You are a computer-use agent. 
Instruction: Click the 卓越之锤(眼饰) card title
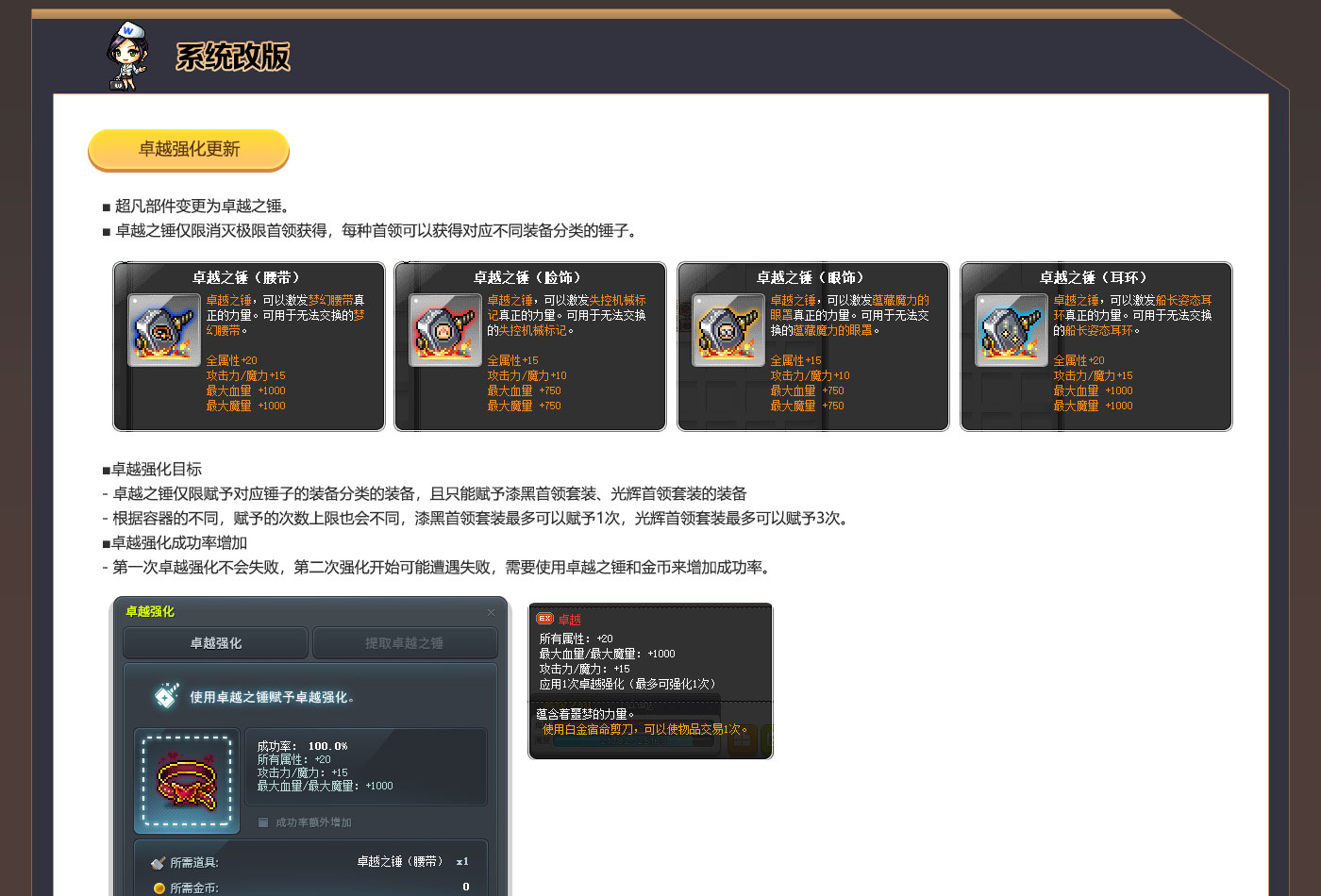[x=811, y=277]
